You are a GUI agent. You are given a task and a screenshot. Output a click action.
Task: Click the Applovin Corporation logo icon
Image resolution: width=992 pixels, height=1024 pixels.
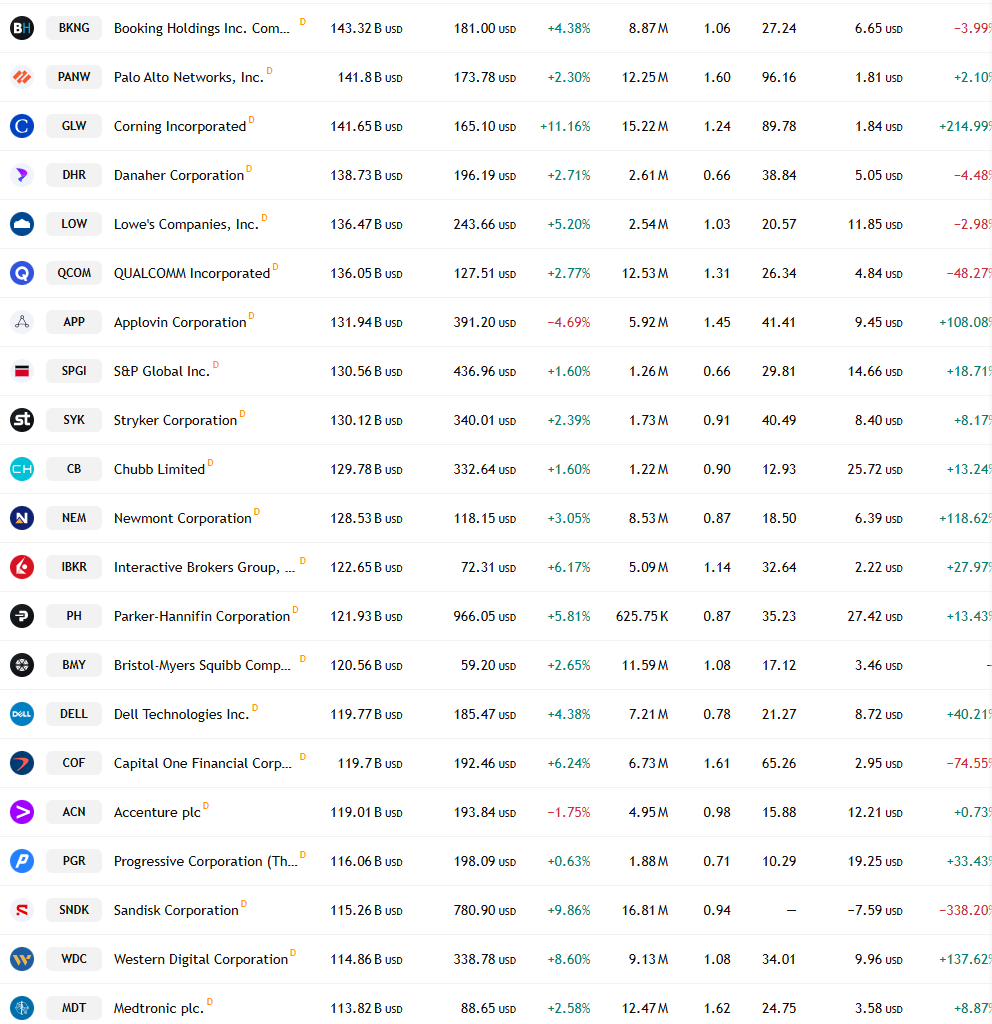(22, 322)
